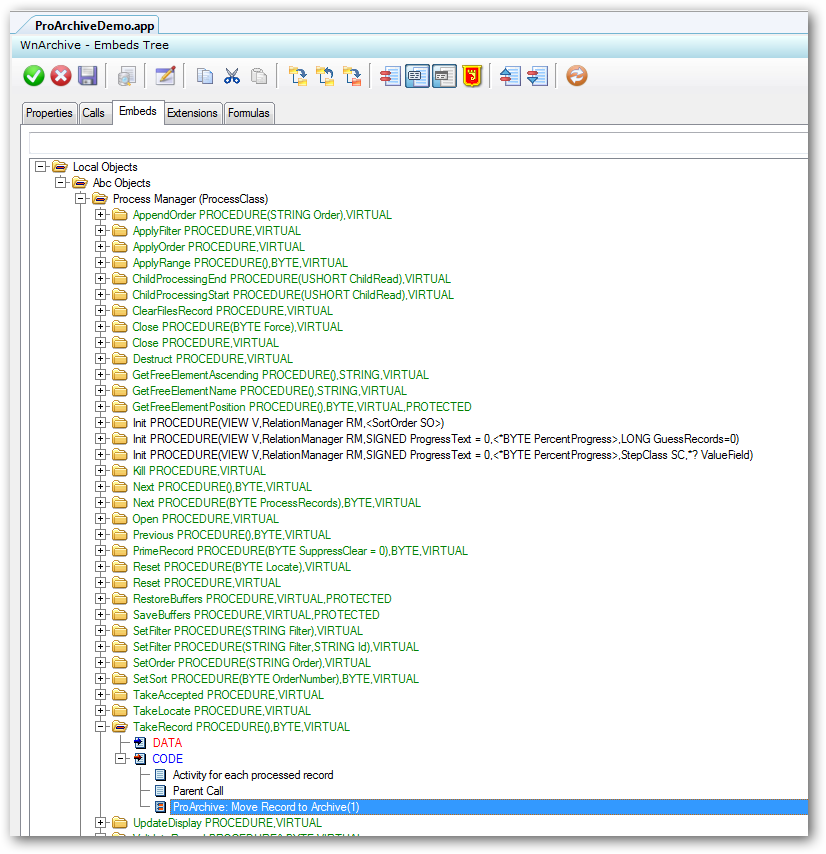Expand the TakeAccepted PROCEDURE node
The width and height of the screenshot is (826, 854).
(x=101, y=695)
